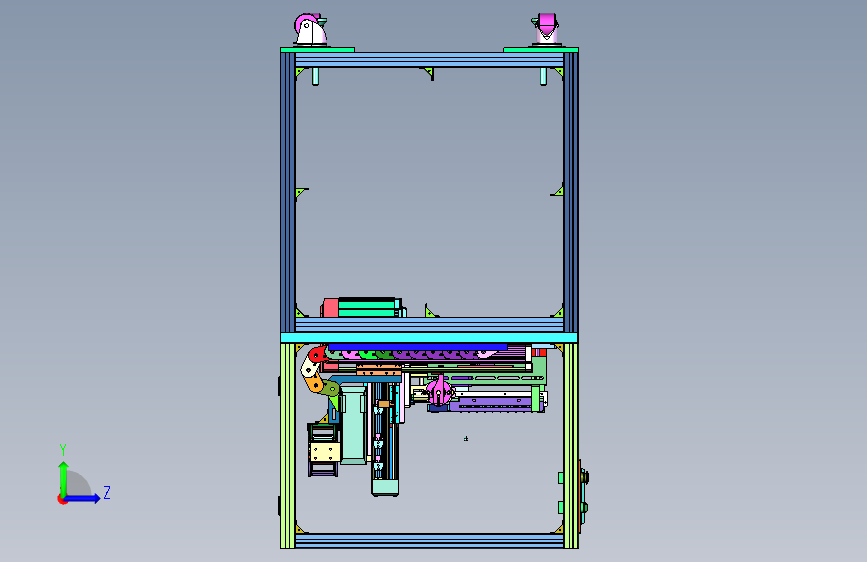Select the top blue aluminum frame beam
This screenshot has height=562, width=867.
[x=429, y=60]
